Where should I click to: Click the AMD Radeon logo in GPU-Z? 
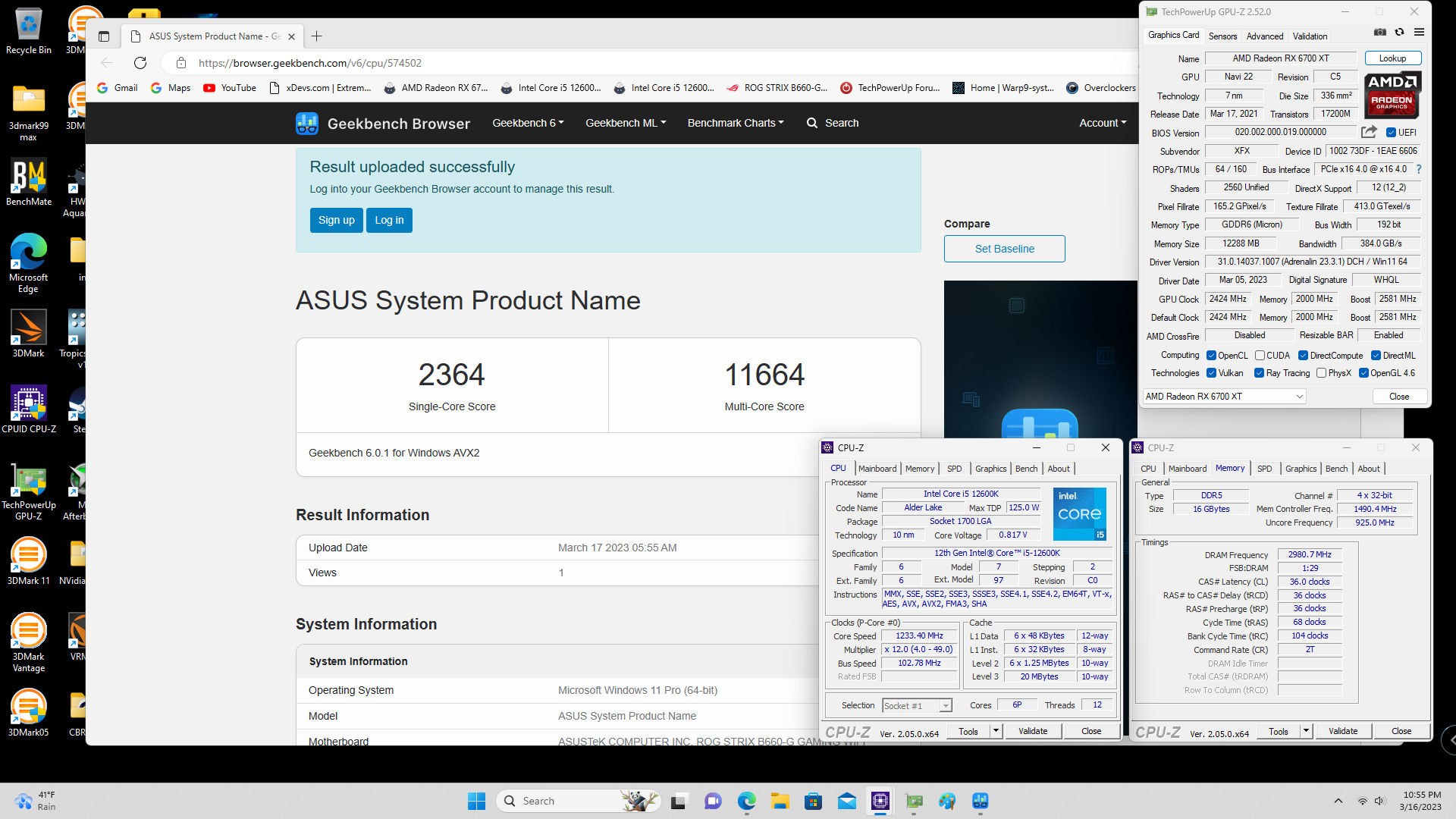1392,95
